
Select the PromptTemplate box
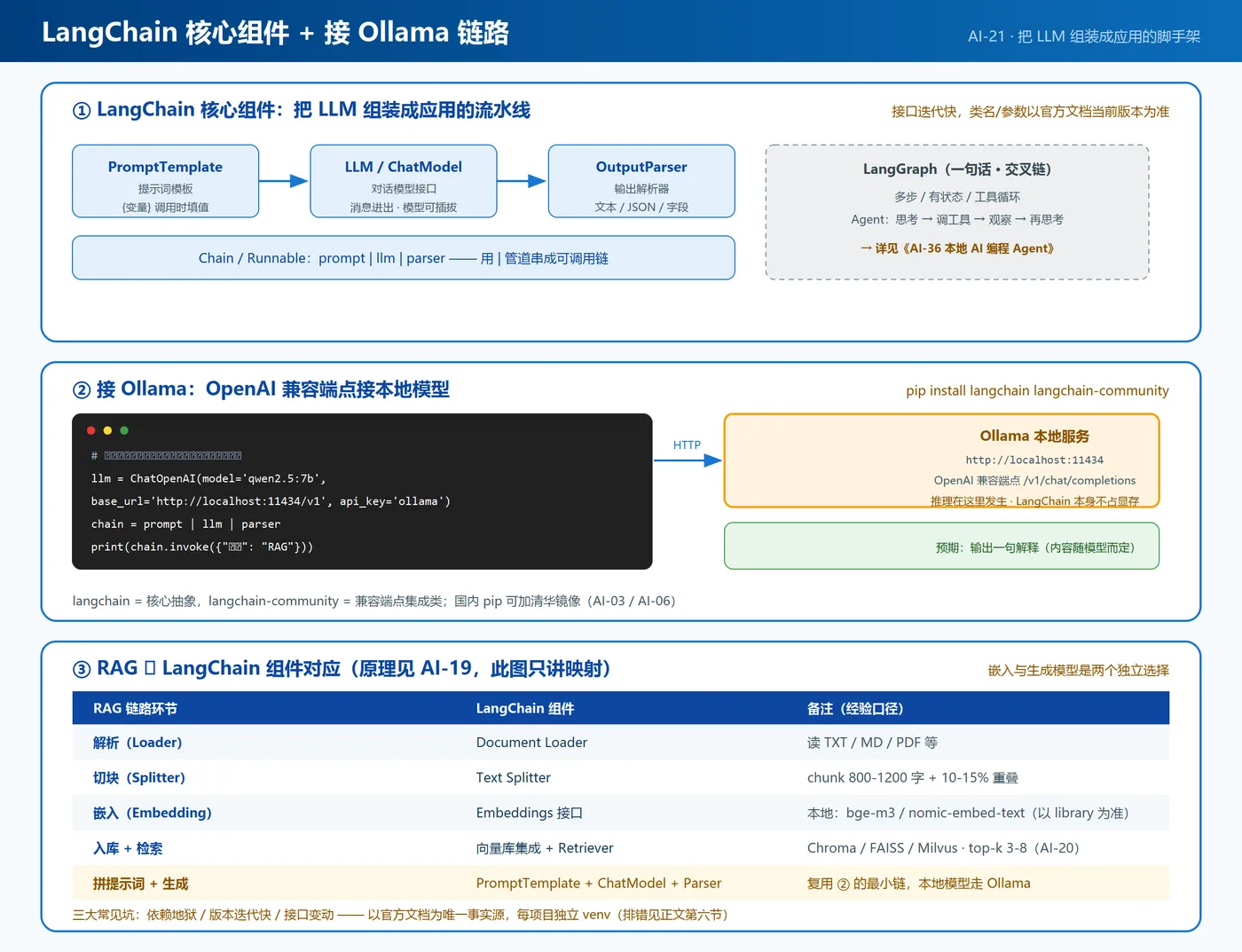click(x=165, y=181)
